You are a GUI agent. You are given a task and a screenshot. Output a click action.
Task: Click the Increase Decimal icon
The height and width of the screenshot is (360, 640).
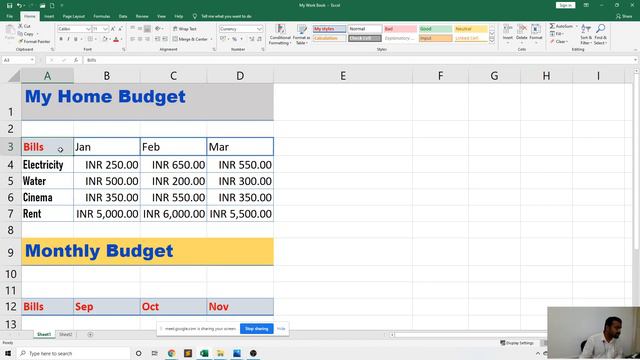click(x=251, y=39)
